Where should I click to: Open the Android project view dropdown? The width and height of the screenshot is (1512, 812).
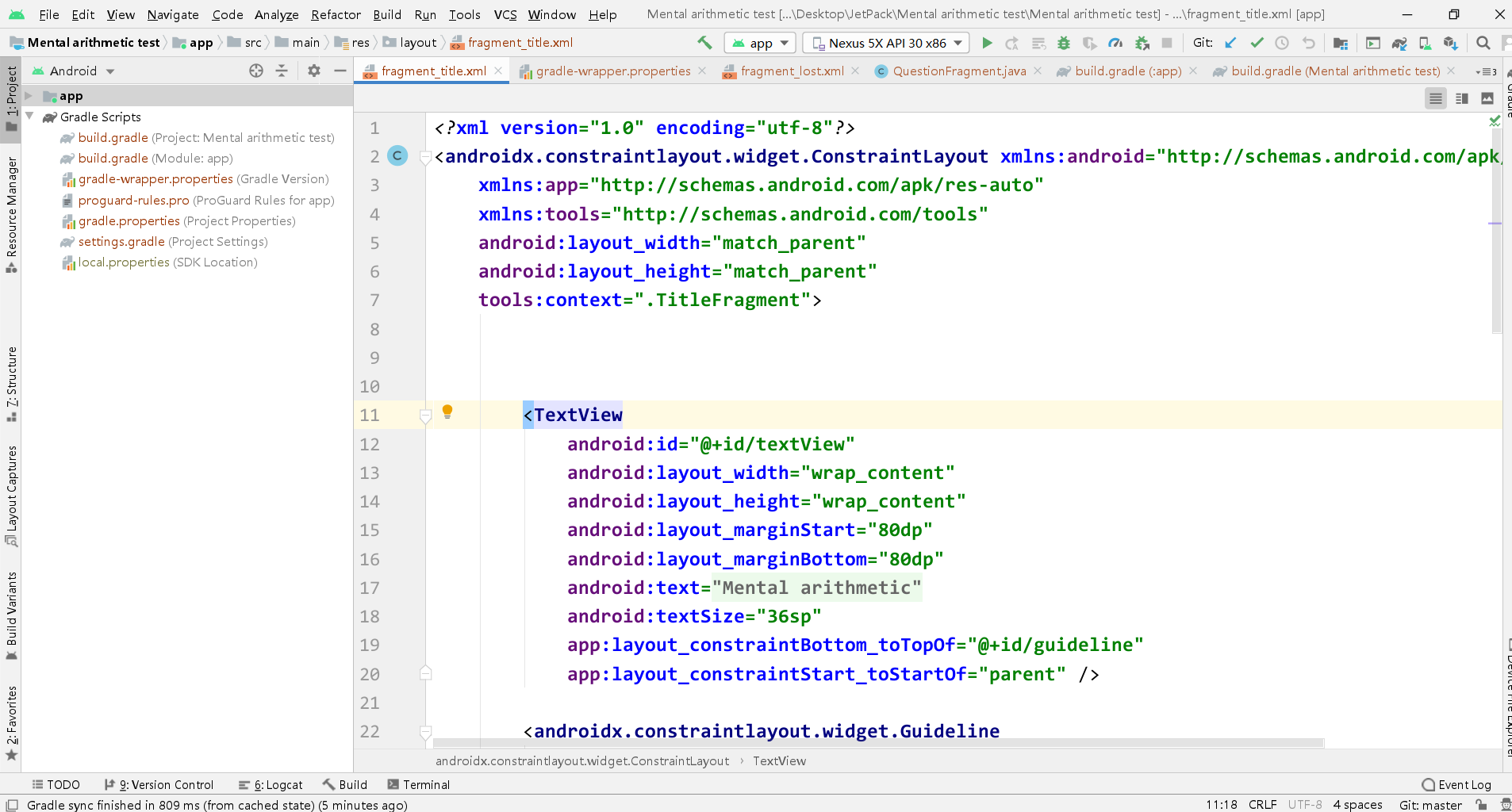coord(74,71)
